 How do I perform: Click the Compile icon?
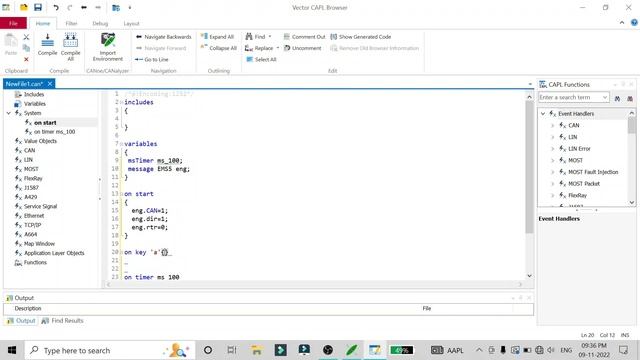pyautogui.click(x=47, y=44)
